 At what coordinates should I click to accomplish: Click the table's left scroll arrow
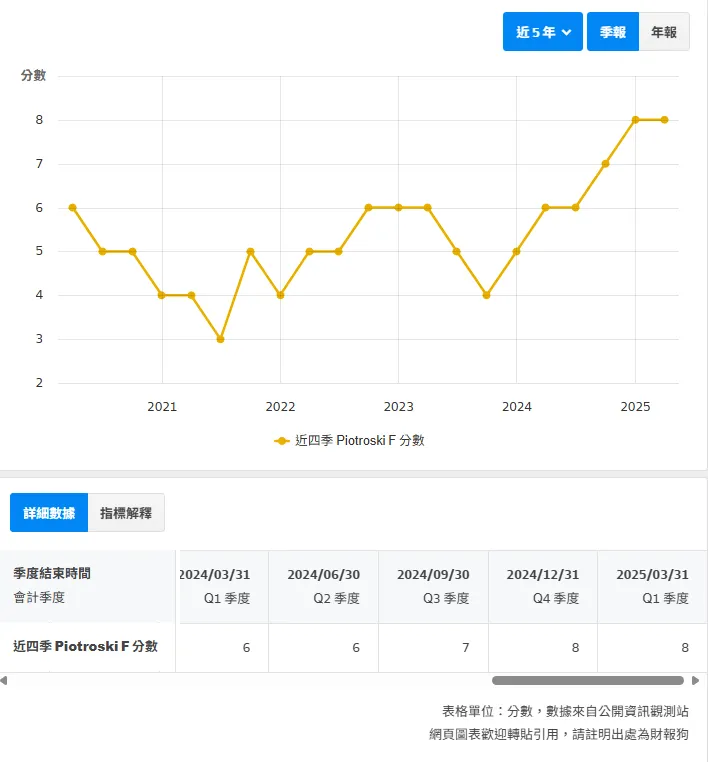(x=3, y=680)
